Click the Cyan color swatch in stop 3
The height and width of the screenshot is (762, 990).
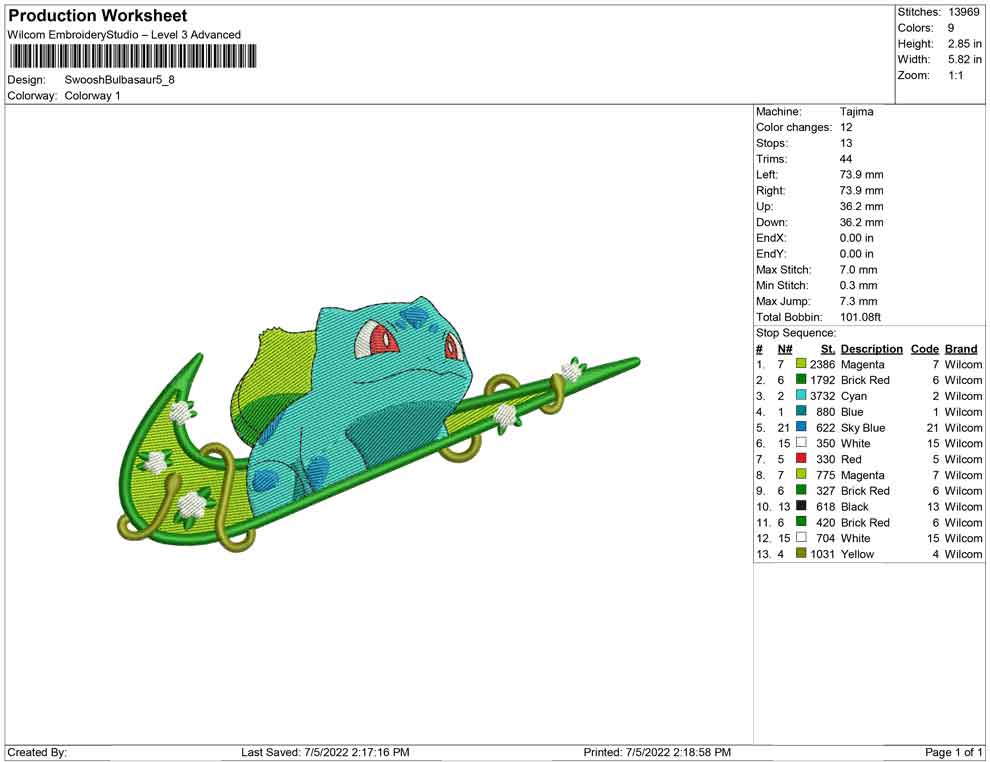[x=801, y=396]
